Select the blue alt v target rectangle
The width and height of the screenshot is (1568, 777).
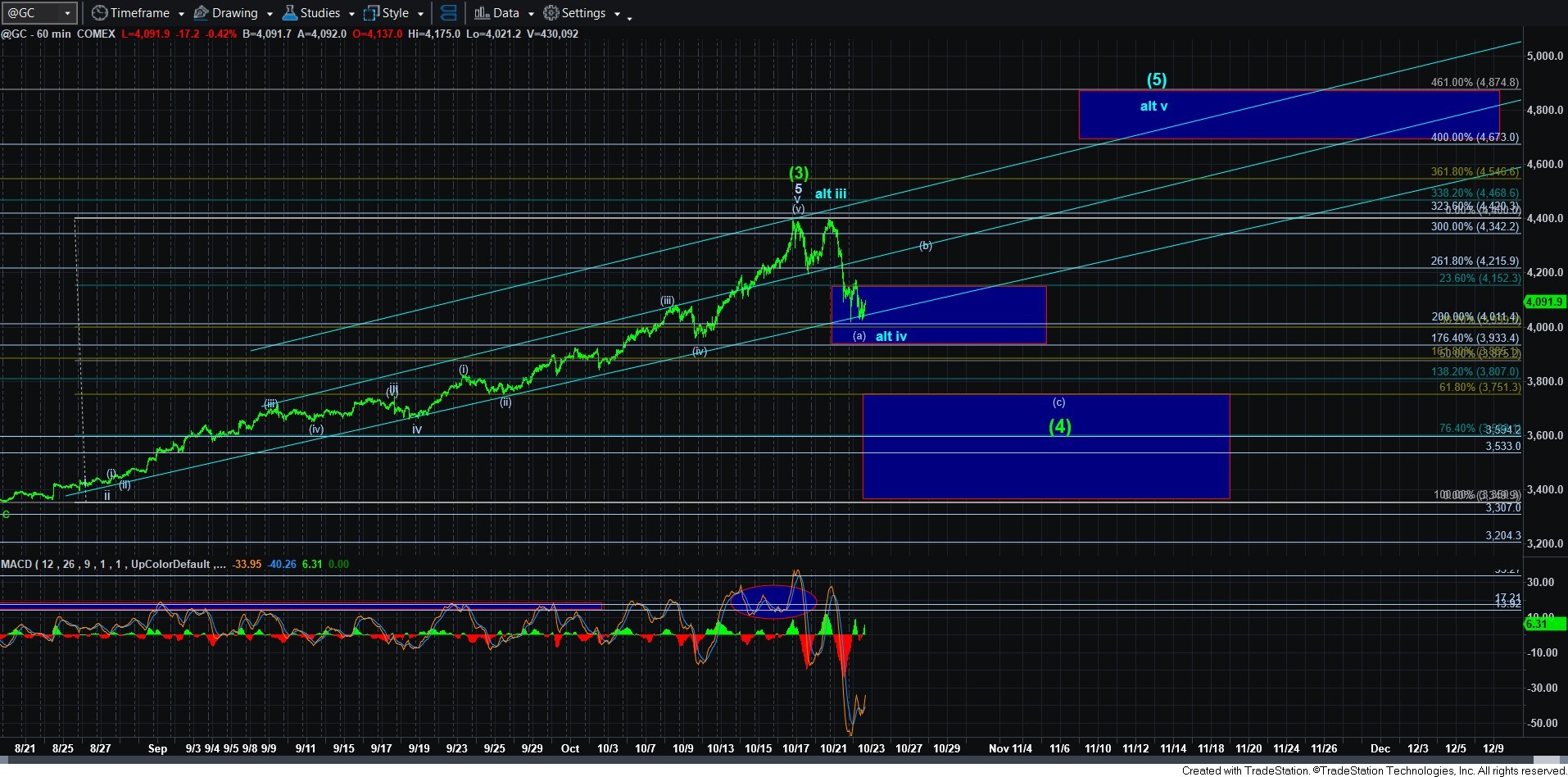coord(1288,114)
